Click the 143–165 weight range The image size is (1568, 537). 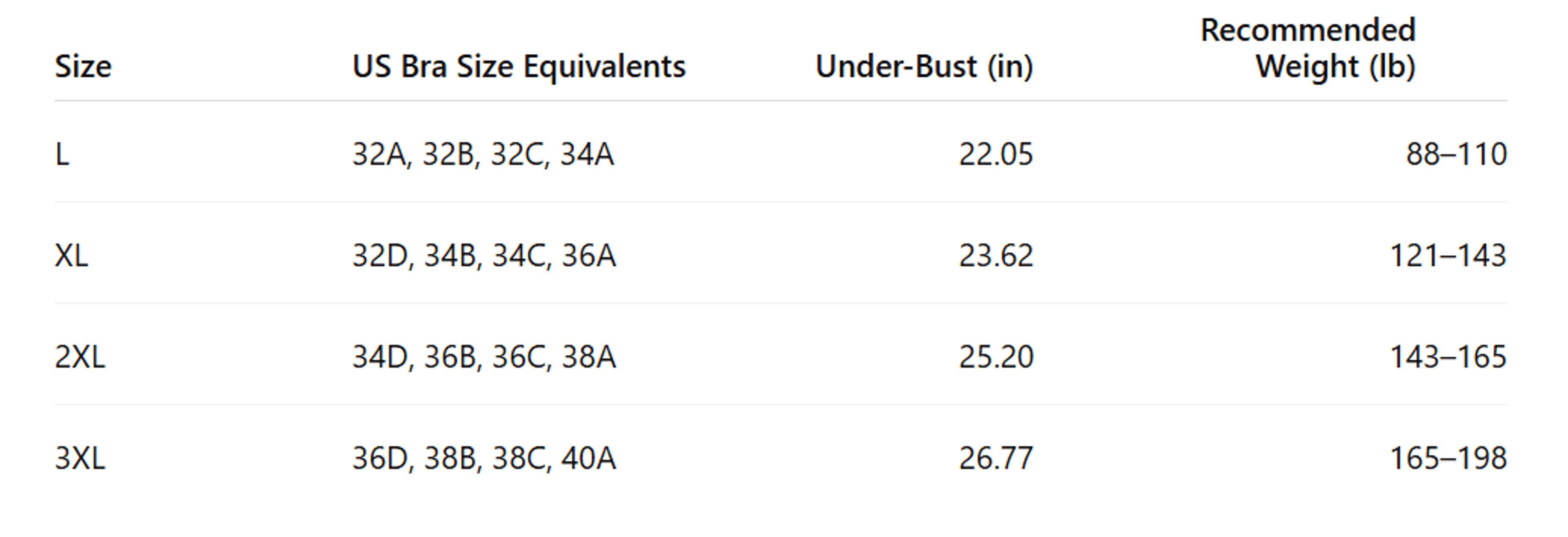click(x=1449, y=357)
